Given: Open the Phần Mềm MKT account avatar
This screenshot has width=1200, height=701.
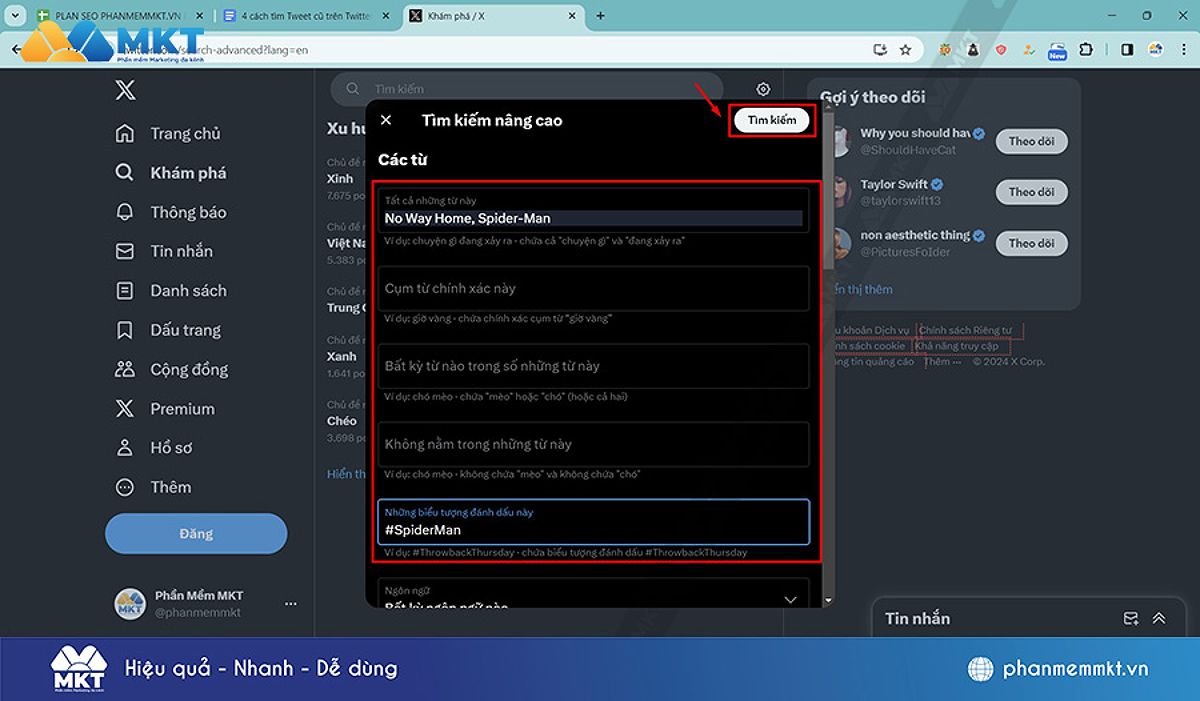Looking at the screenshot, I should (x=129, y=603).
